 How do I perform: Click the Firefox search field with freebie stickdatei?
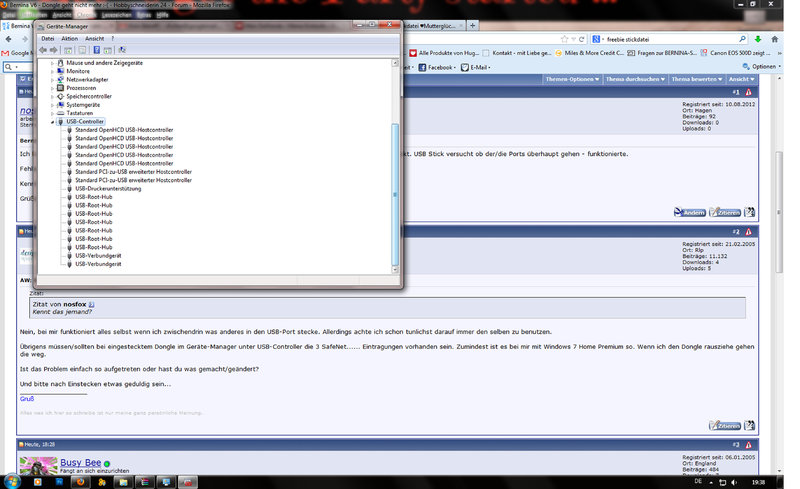tap(670, 39)
